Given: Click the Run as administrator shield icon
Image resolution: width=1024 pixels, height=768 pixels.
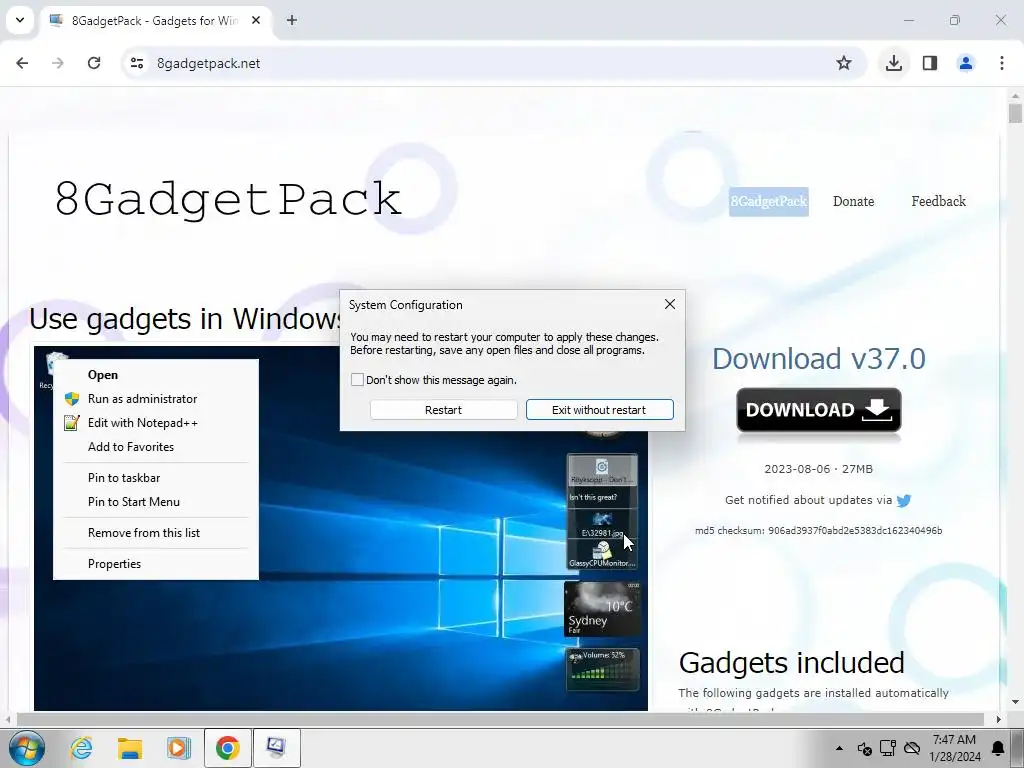Looking at the screenshot, I should tap(72, 399).
